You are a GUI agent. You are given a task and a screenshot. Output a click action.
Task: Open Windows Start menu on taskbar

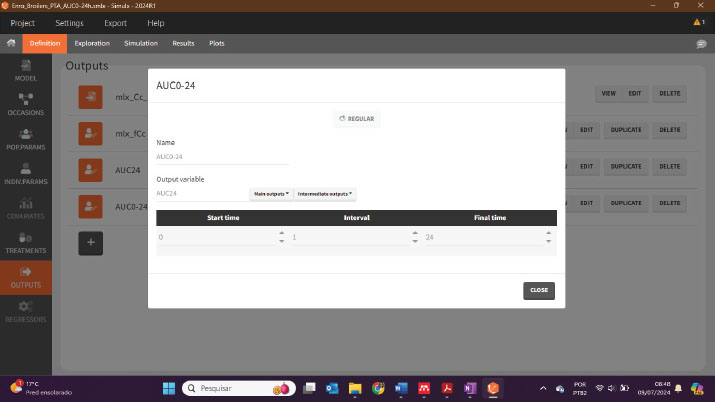[168, 388]
